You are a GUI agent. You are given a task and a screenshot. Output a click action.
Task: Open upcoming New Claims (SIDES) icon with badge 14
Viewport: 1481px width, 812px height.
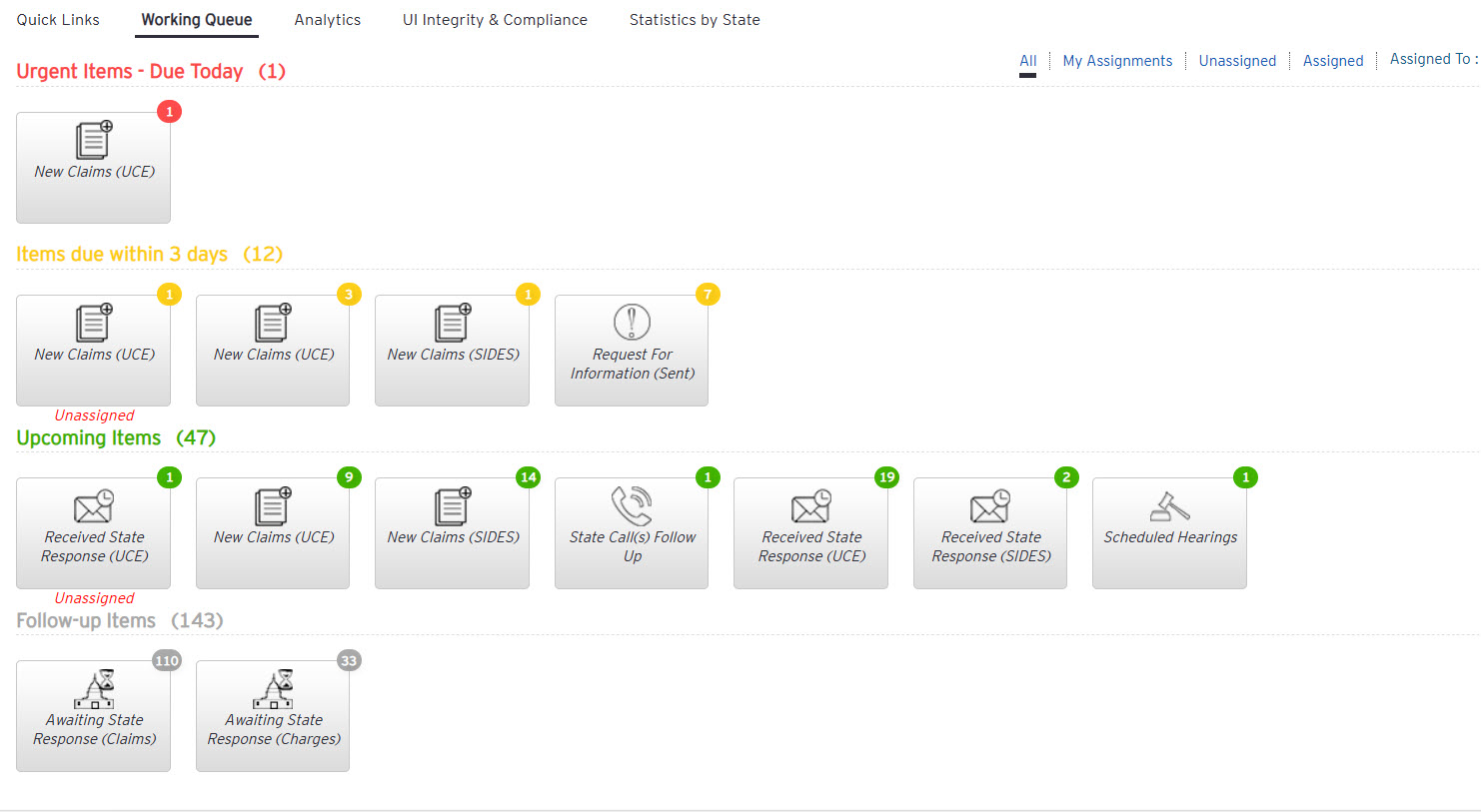tap(453, 505)
